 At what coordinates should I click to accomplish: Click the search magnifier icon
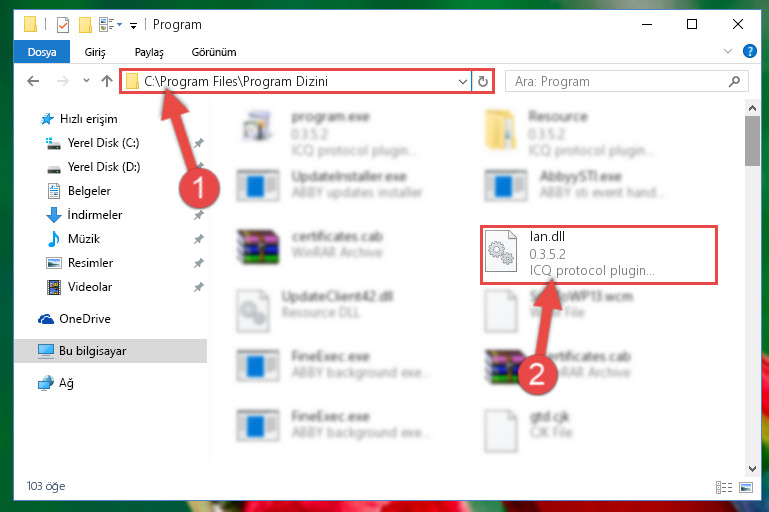coord(734,81)
